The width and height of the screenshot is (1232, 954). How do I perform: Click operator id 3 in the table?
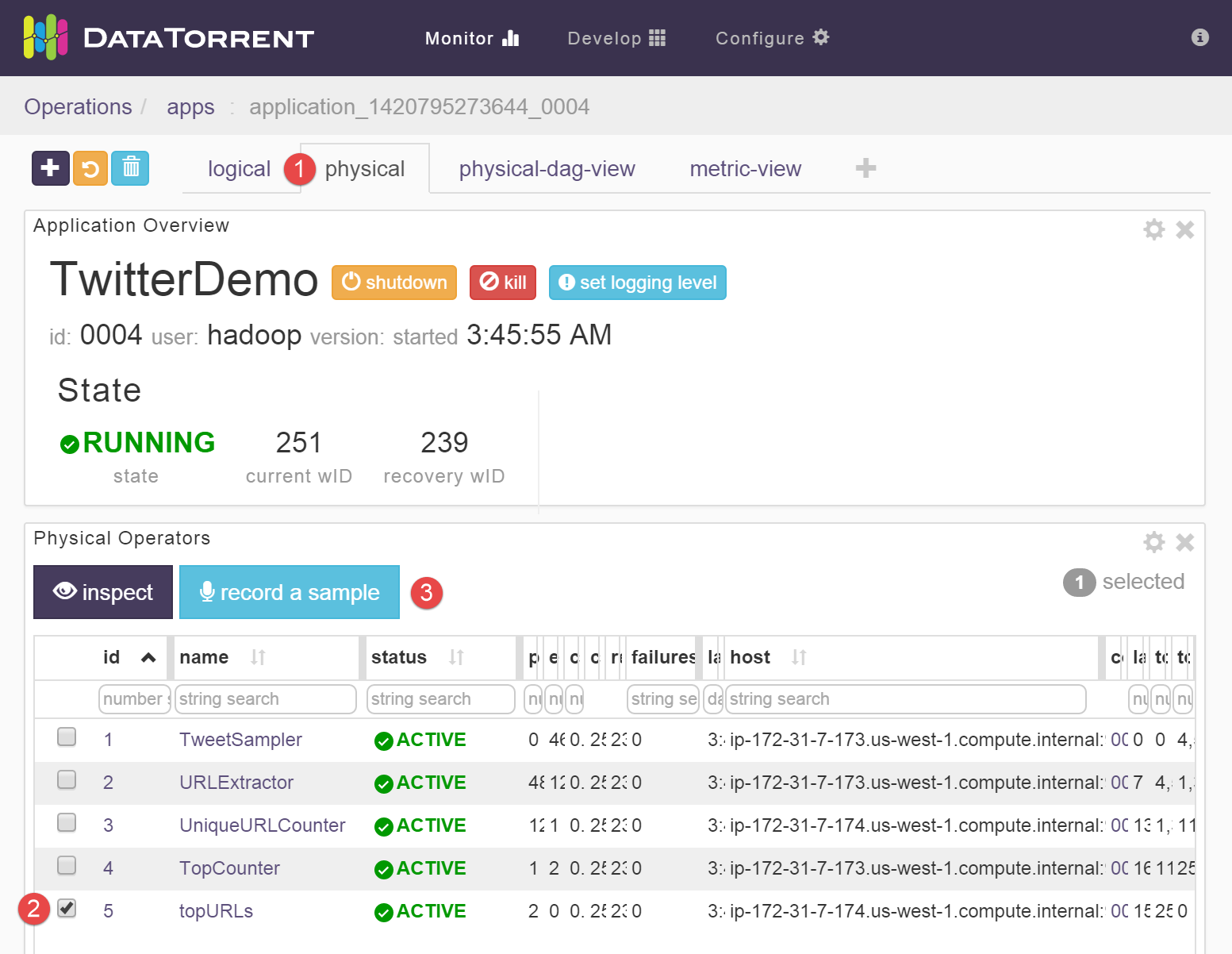[108, 825]
